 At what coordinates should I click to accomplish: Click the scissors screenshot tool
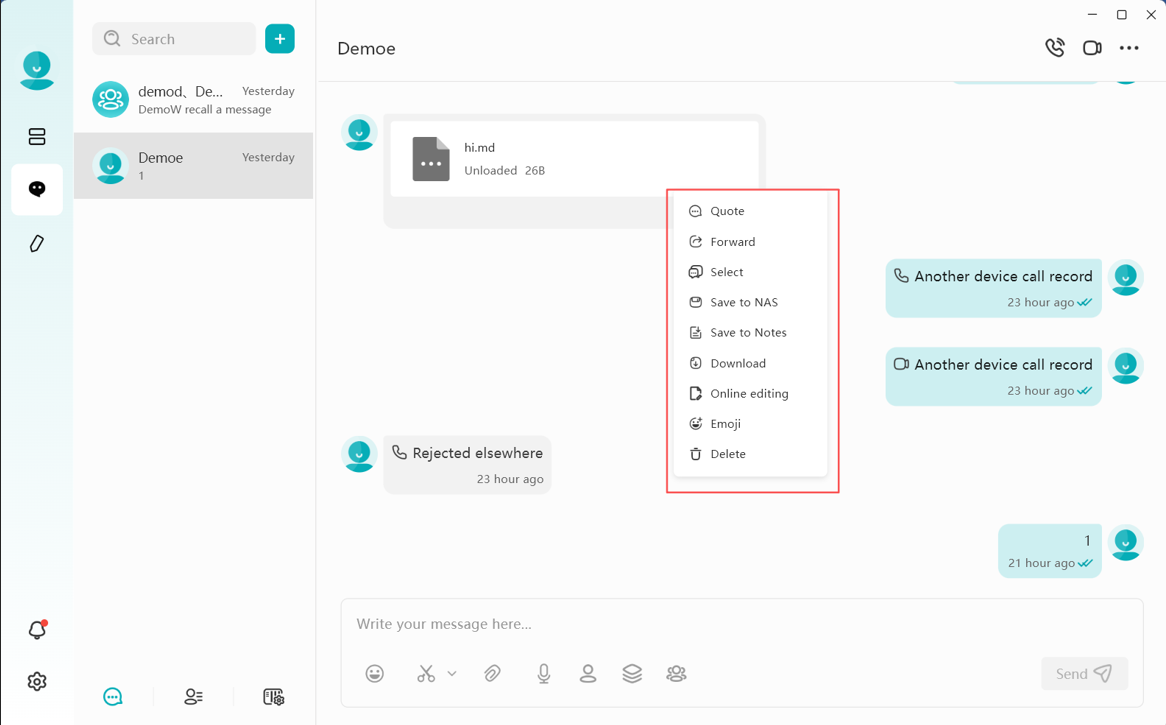pyautogui.click(x=426, y=674)
